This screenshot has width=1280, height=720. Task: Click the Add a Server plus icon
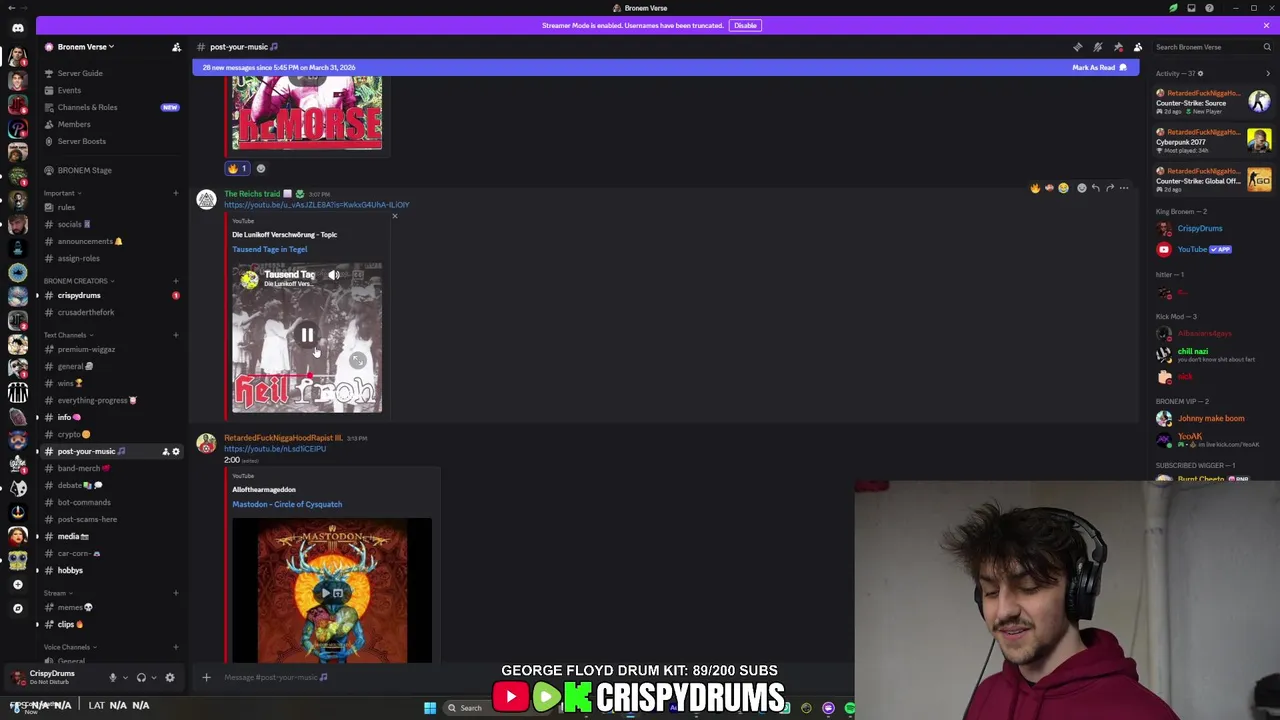click(x=17, y=584)
